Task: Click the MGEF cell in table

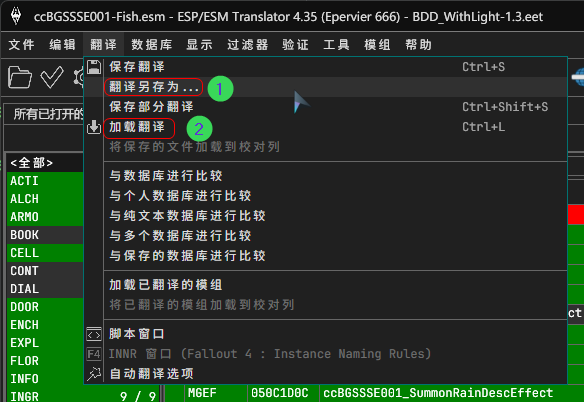Action: coord(216,393)
